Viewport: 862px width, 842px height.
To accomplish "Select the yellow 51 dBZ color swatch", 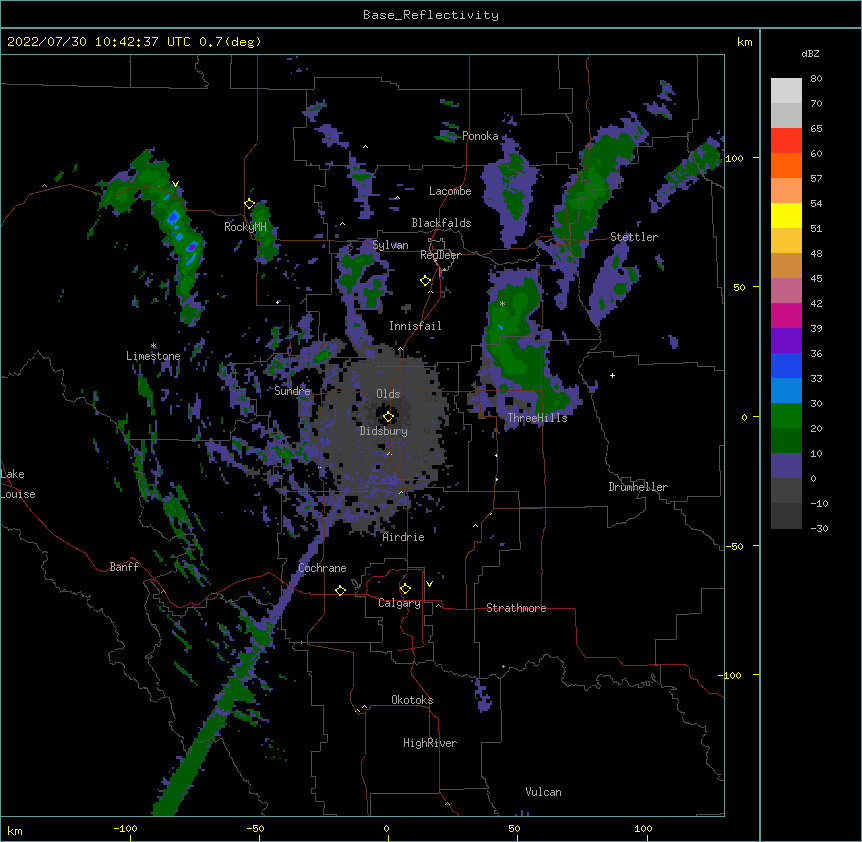I will (786, 215).
